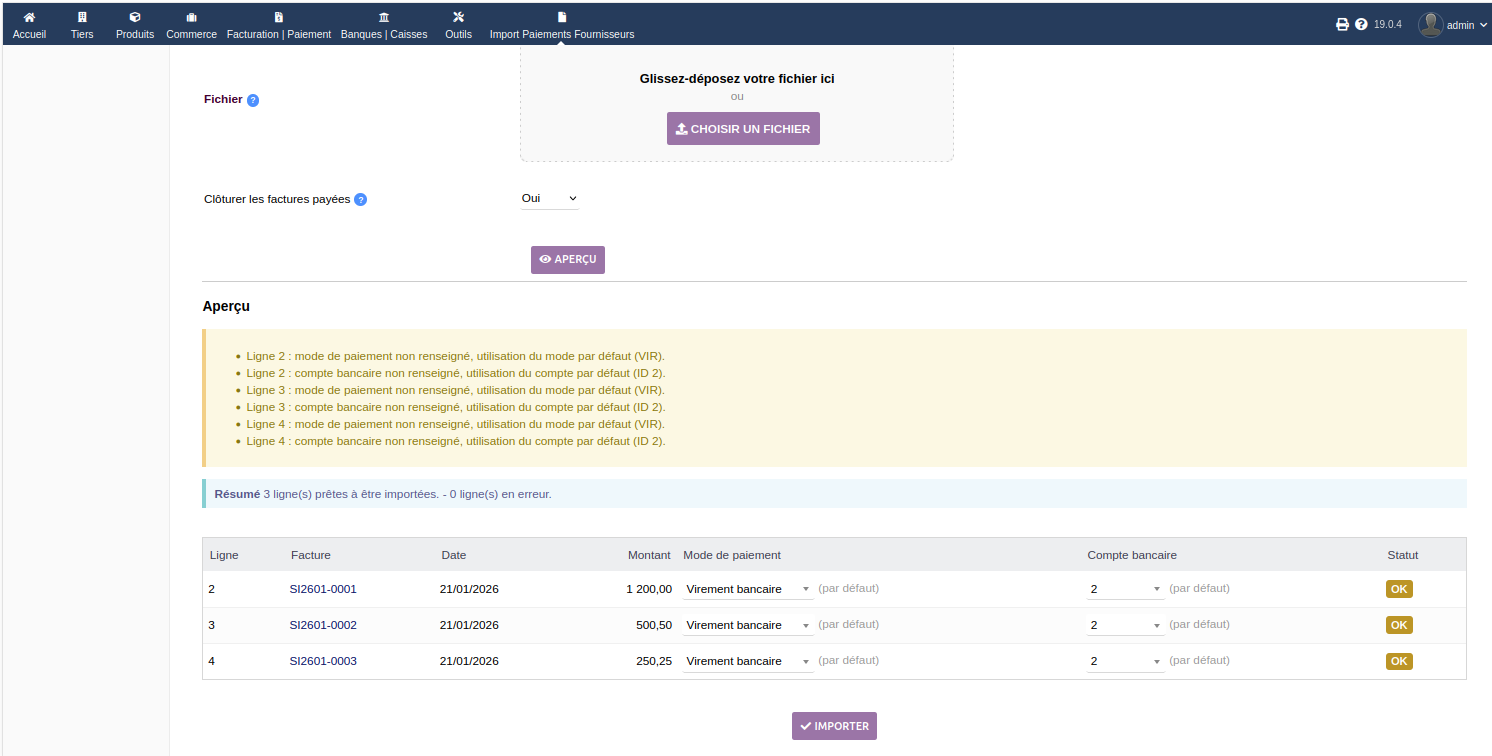Screen dimensions: 1492x756
Task: Open the Banques | Caisses bank icon
Action: (x=384, y=17)
